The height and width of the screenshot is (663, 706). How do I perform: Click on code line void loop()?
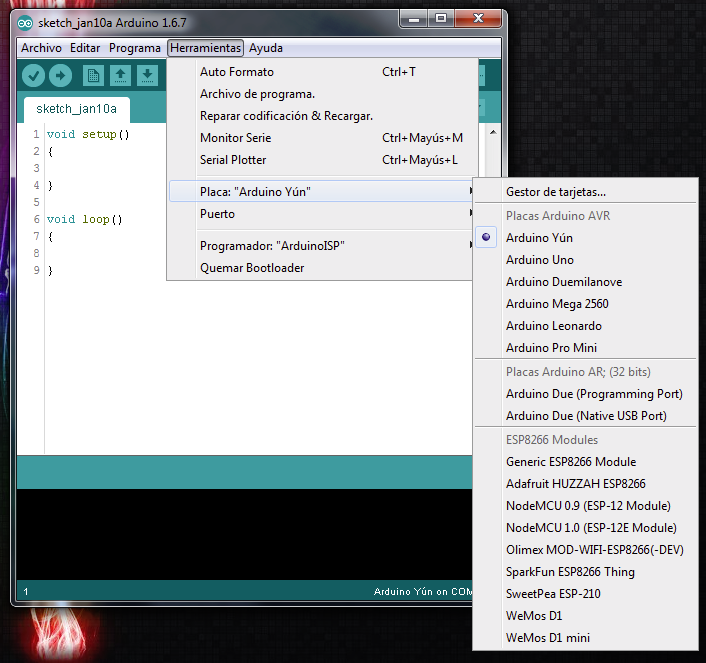tap(85, 219)
